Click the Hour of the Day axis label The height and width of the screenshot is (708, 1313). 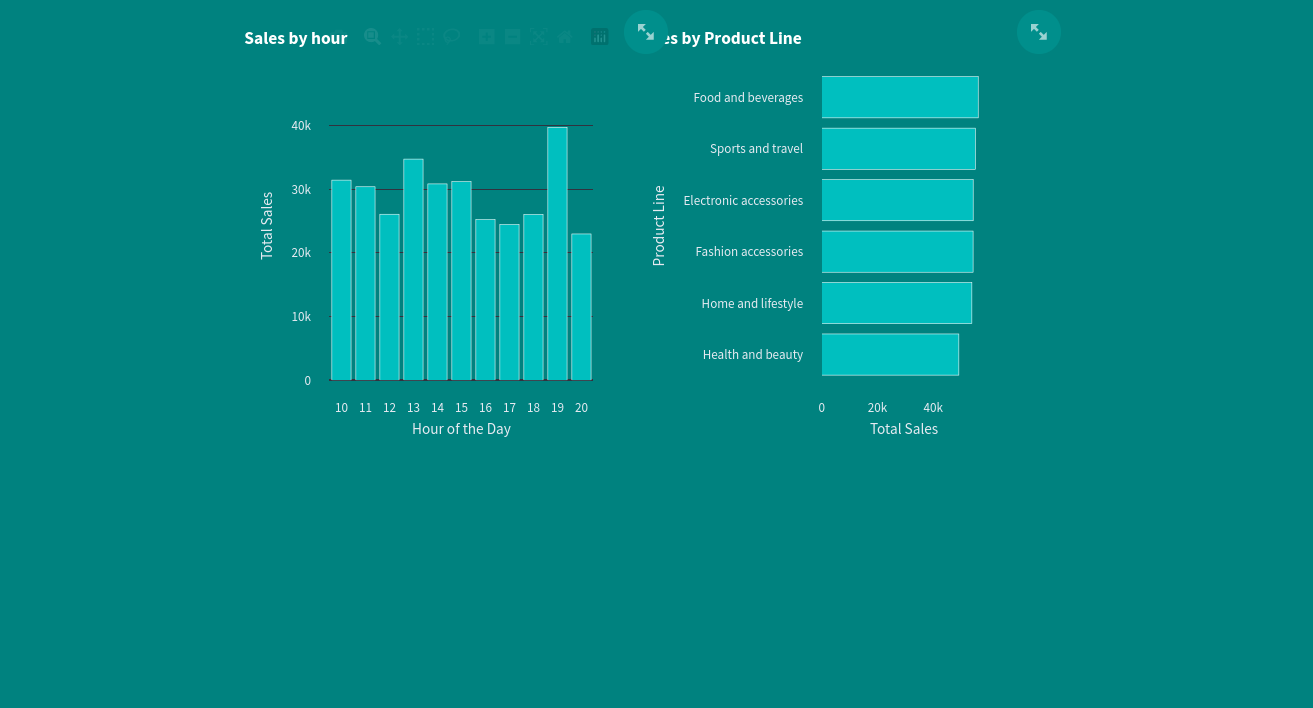click(461, 428)
